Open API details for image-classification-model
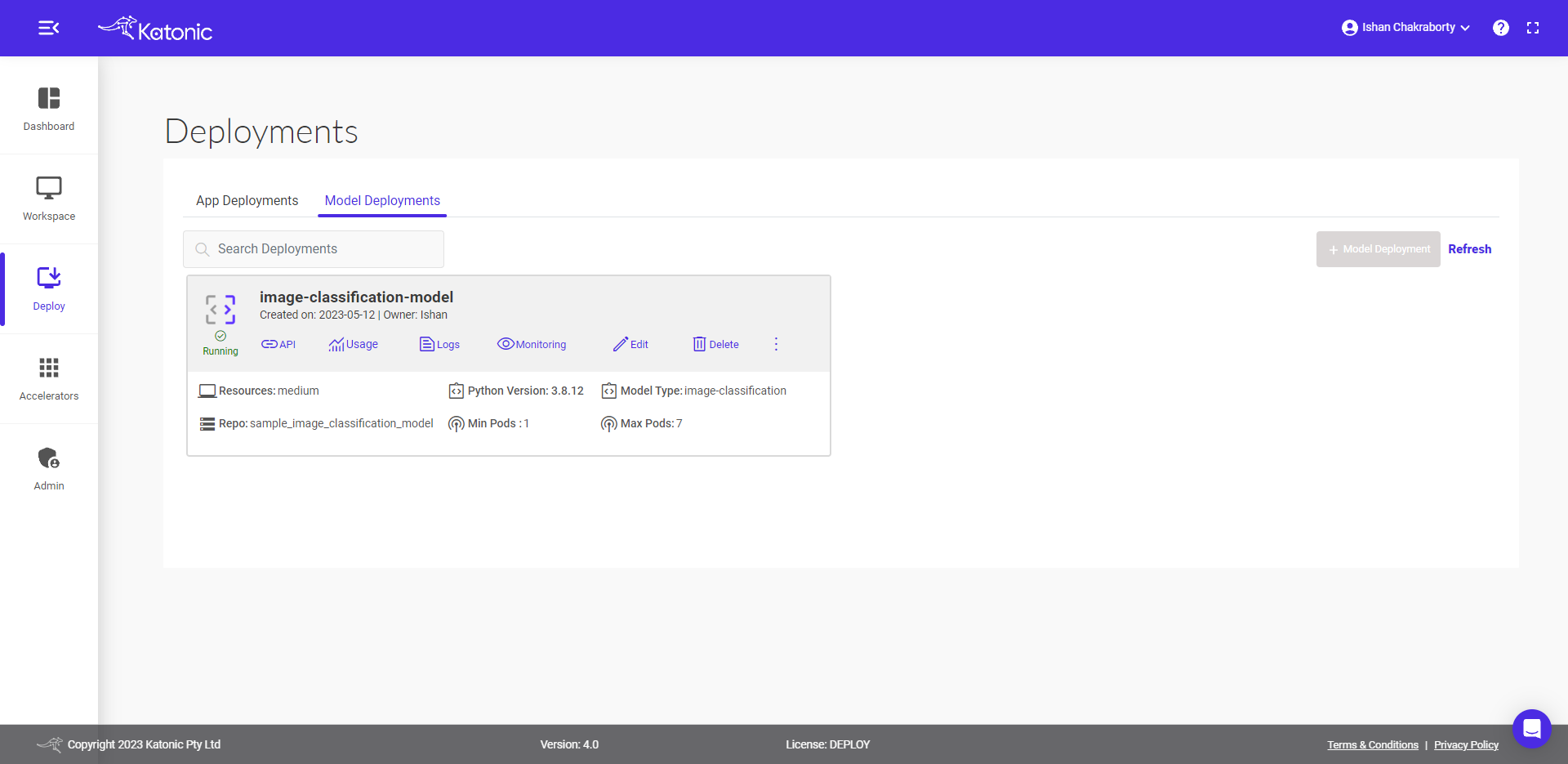The height and width of the screenshot is (764, 1568). point(278,344)
